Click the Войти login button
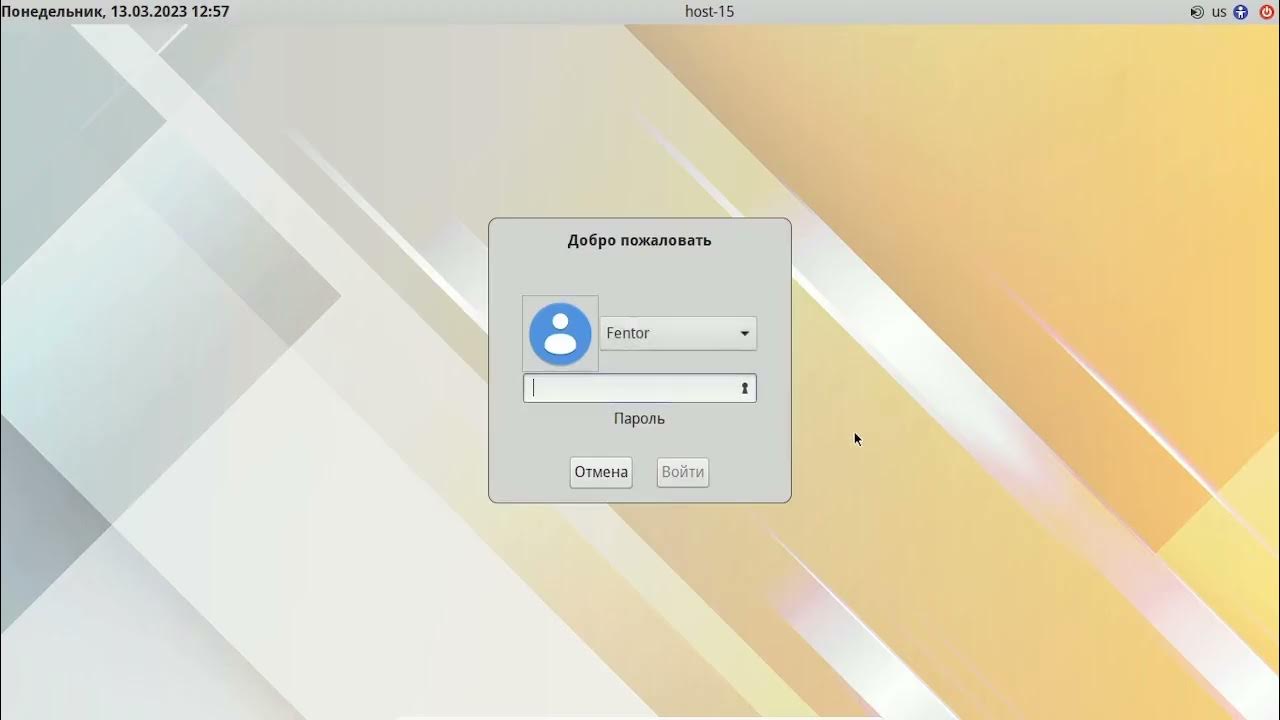This screenshot has height=720, width=1280. [683, 472]
